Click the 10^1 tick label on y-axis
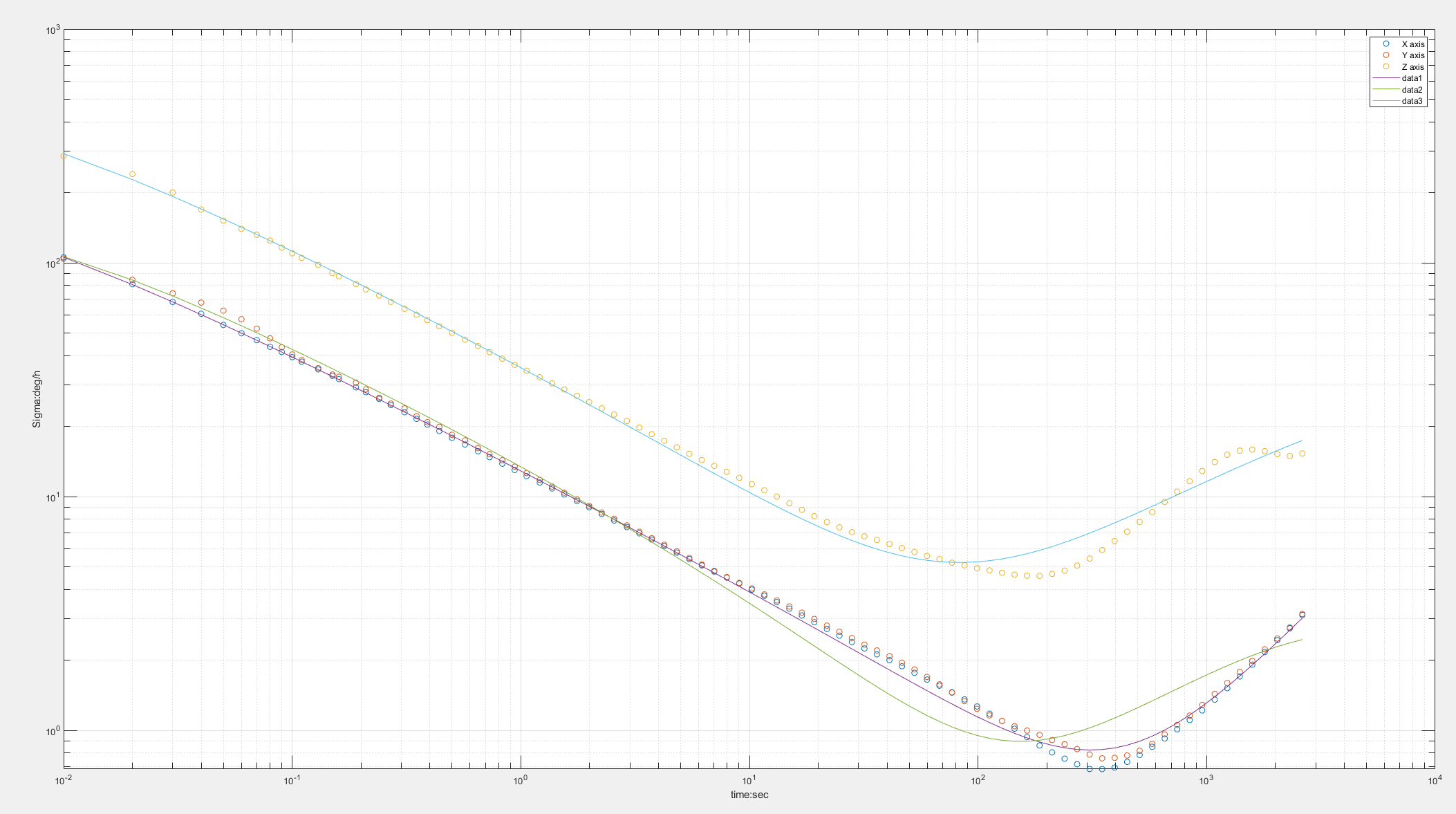Screen dimensions: 1456x814 tap(53, 498)
